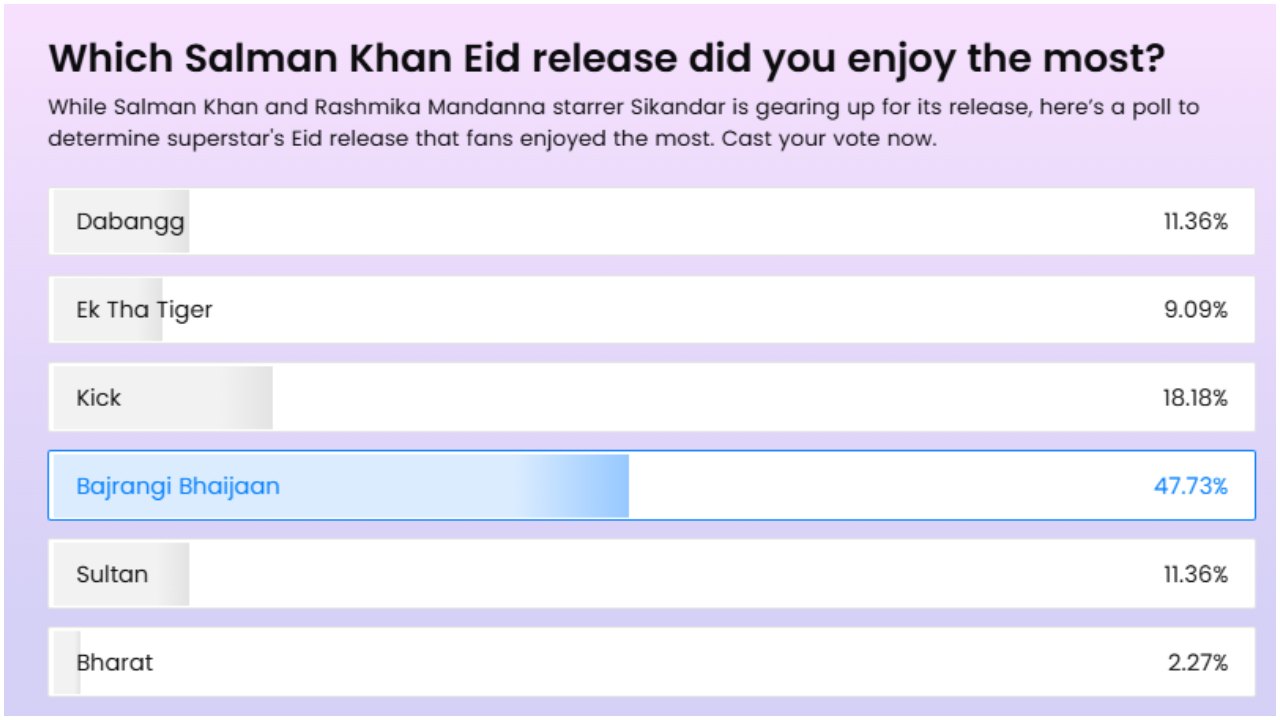The width and height of the screenshot is (1280, 720).
Task: Click the gray Kick result bar fill
Action: [x=163, y=398]
